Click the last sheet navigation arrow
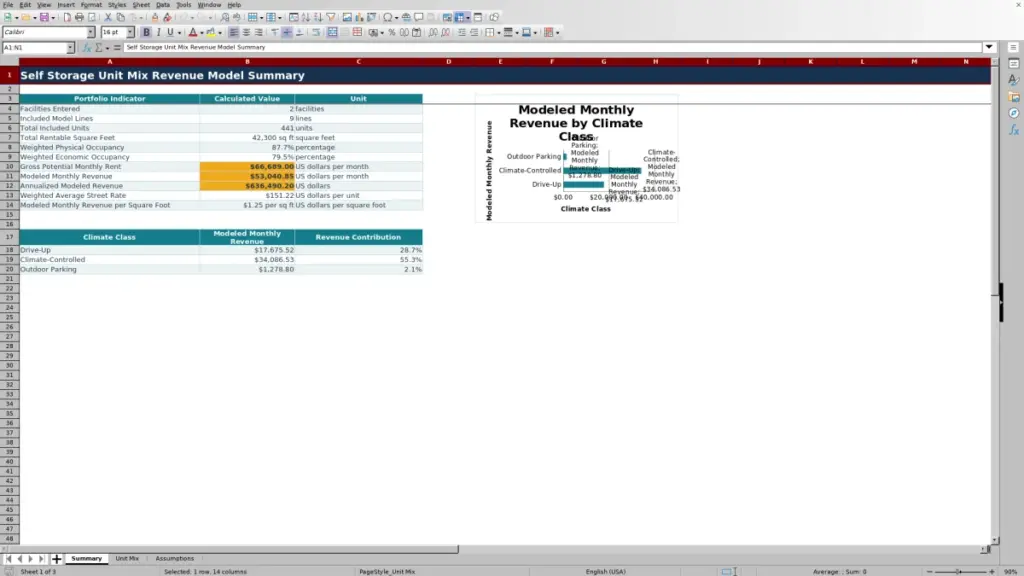The width and height of the screenshot is (1024, 576). [x=41, y=558]
